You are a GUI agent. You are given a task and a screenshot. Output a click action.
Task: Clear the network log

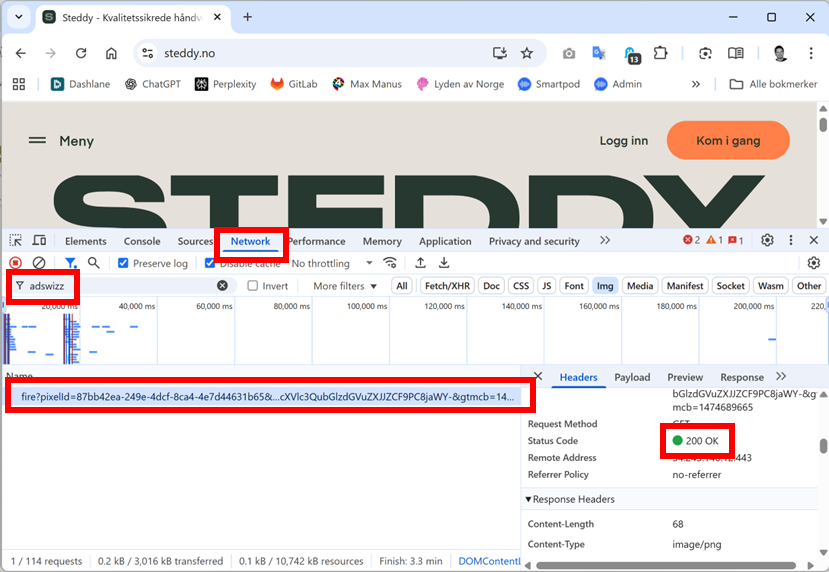pos(39,263)
